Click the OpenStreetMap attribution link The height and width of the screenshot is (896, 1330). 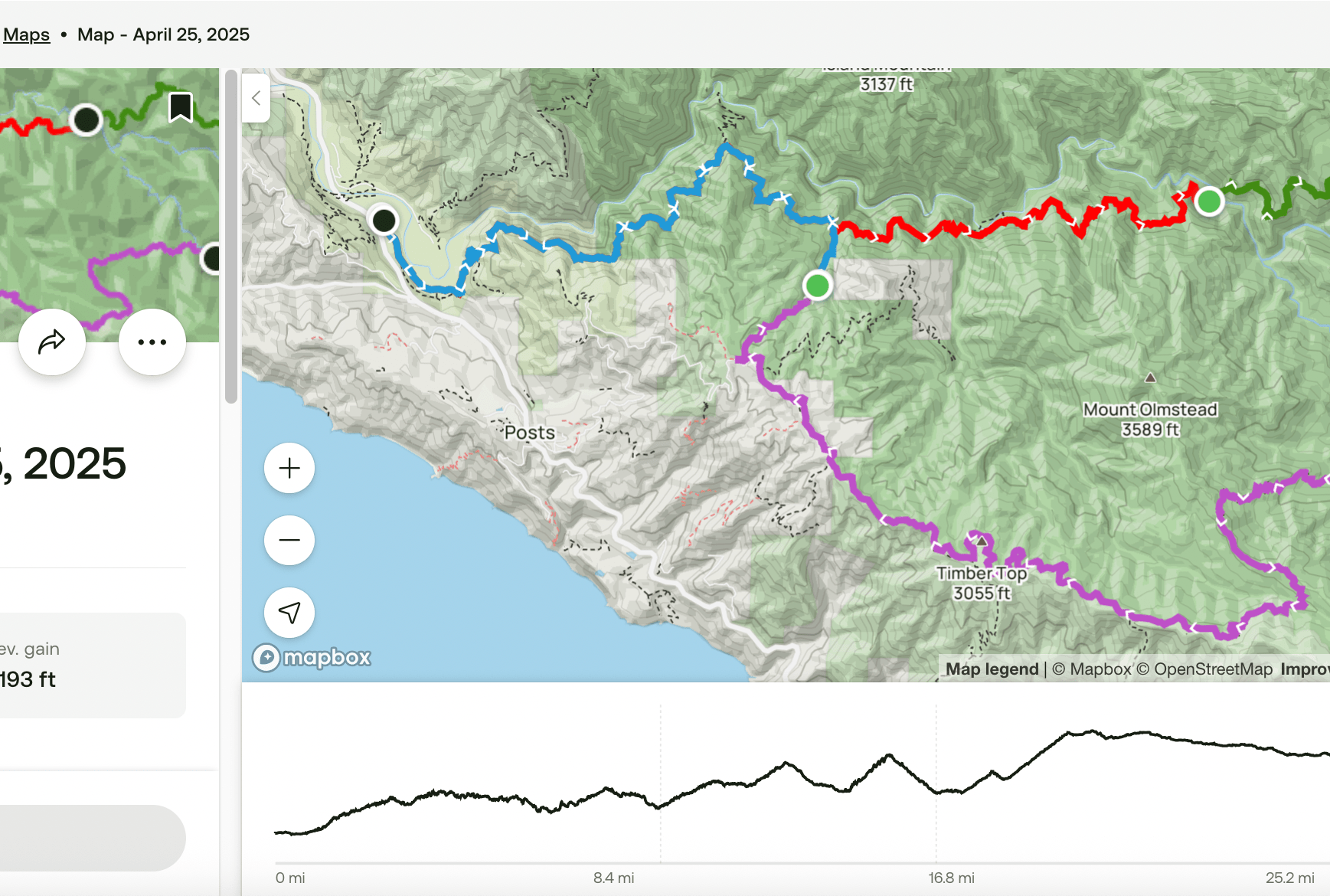click(1213, 669)
